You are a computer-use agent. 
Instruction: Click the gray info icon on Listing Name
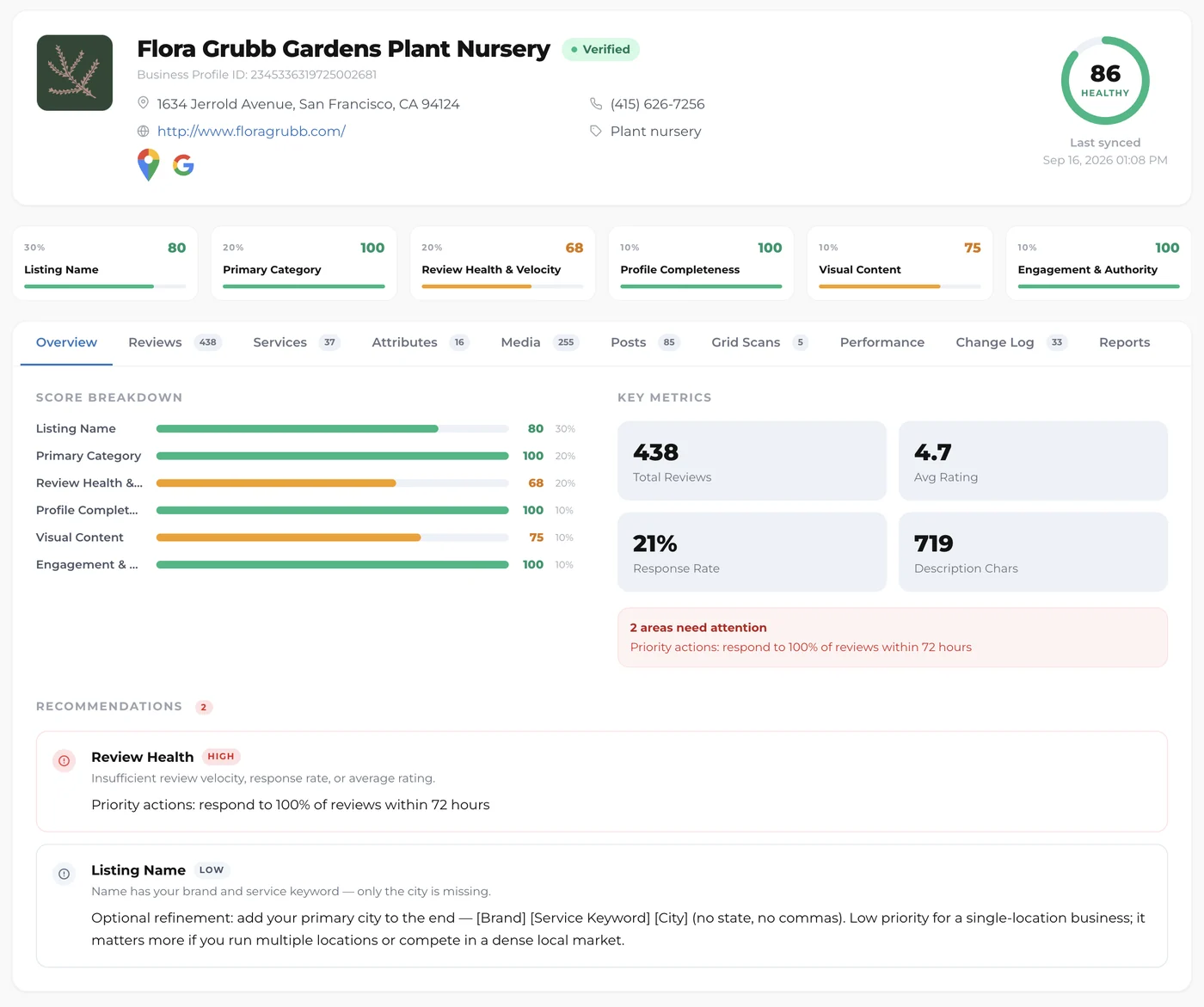[x=64, y=874]
